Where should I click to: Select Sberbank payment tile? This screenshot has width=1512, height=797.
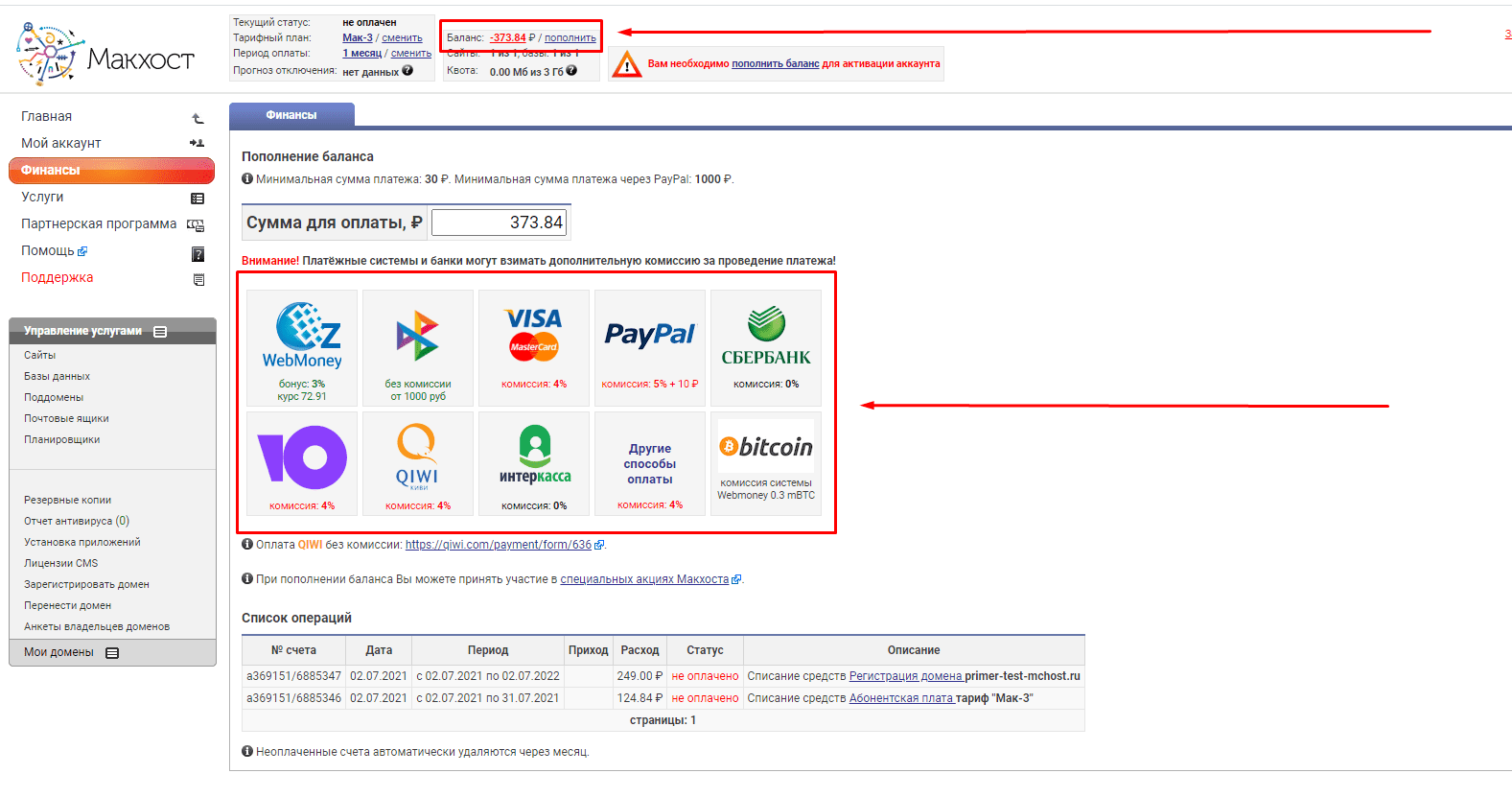pyautogui.click(x=765, y=336)
